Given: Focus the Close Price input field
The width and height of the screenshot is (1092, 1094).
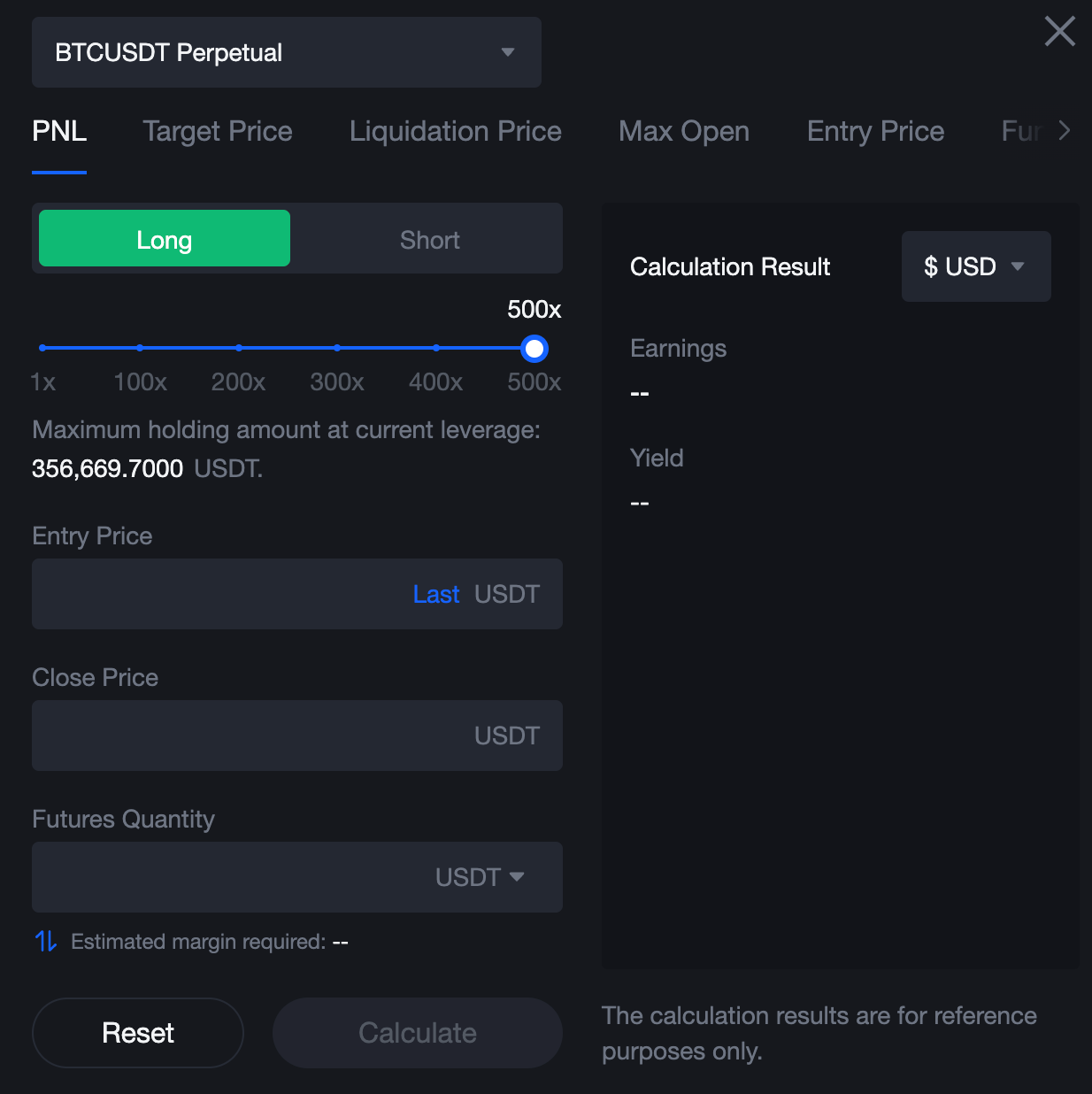Looking at the screenshot, I should pyautogui.click(x=248, y=736).
